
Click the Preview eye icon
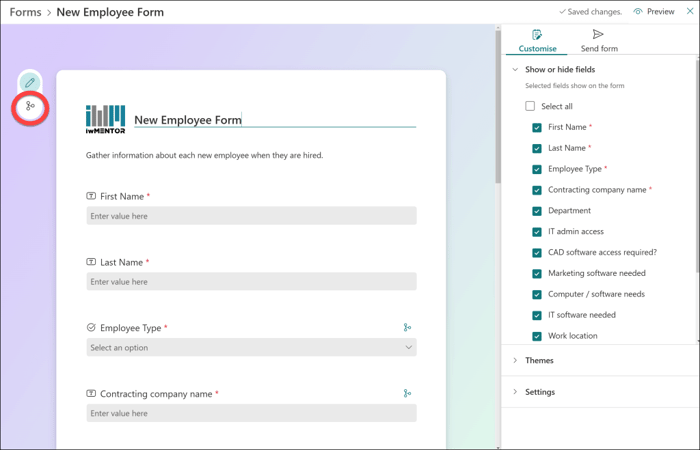638,12
